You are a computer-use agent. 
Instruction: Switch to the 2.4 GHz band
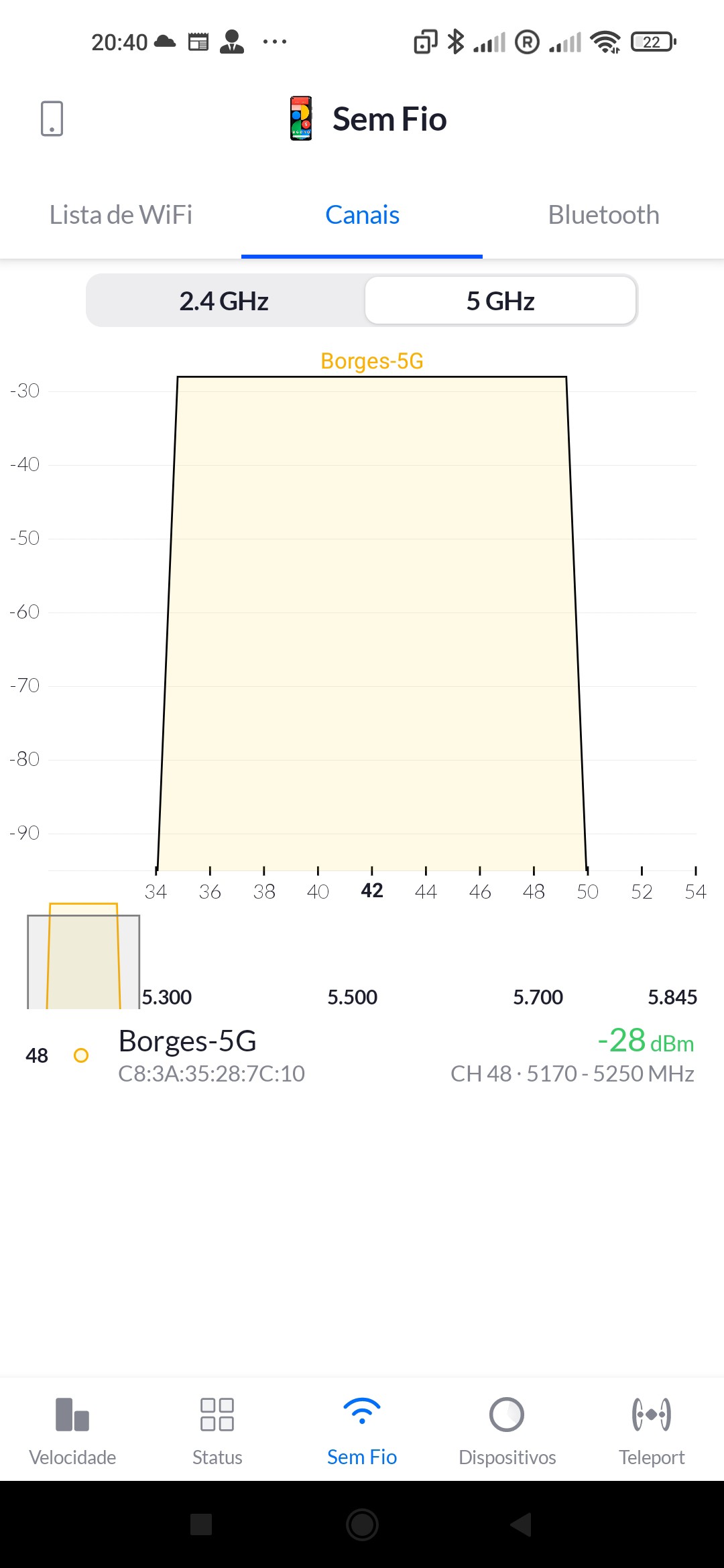224,301
